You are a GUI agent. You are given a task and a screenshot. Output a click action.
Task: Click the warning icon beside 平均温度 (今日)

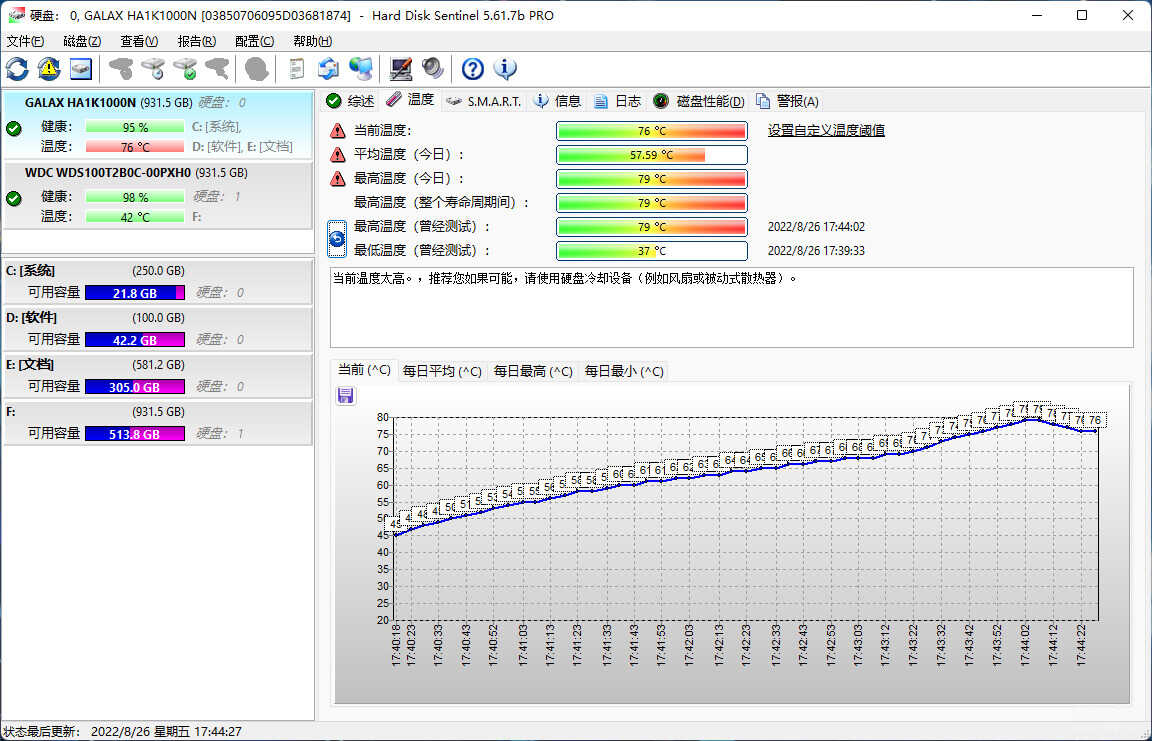[x=337, y=155]
